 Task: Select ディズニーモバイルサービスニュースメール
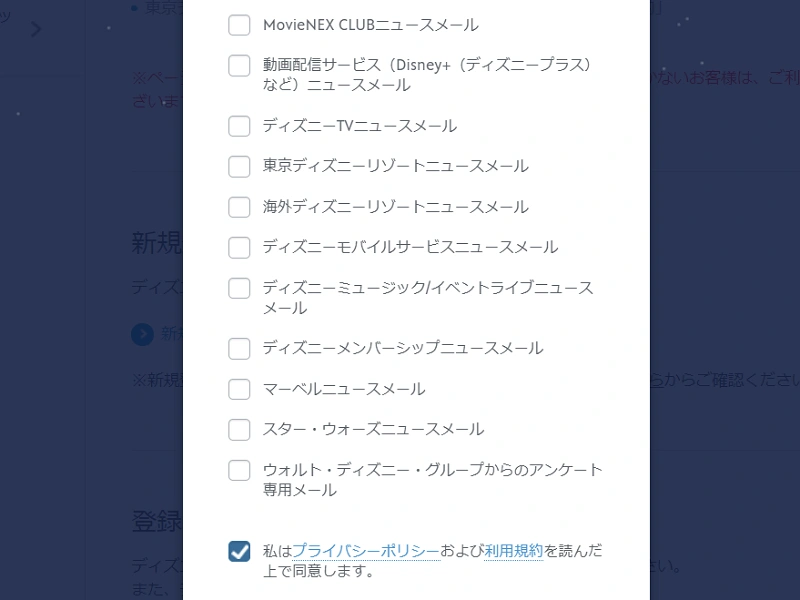click(x=239, y=247)
